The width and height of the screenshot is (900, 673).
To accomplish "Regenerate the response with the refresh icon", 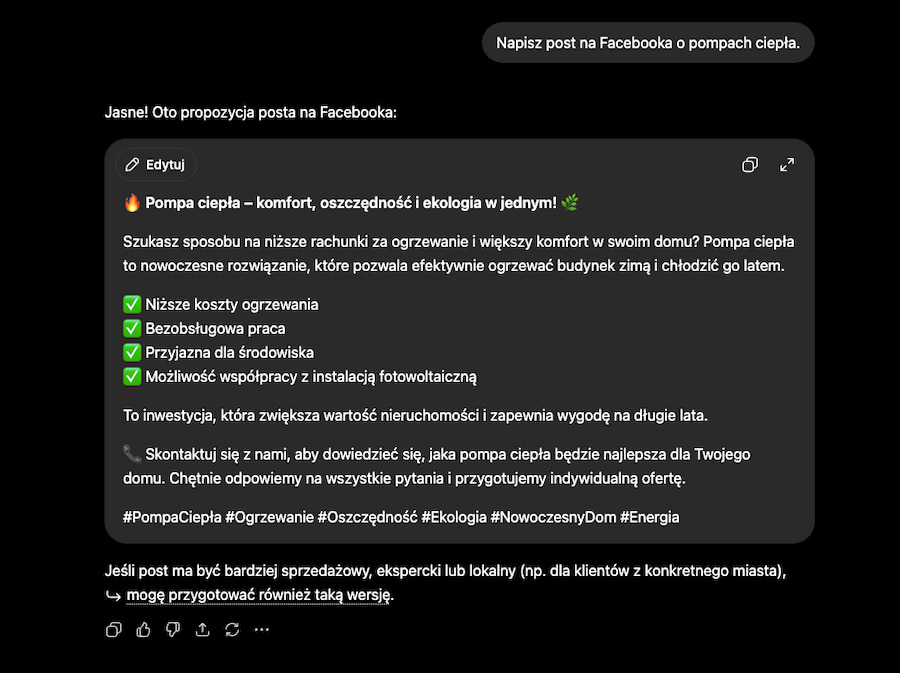I will [232, 629].
